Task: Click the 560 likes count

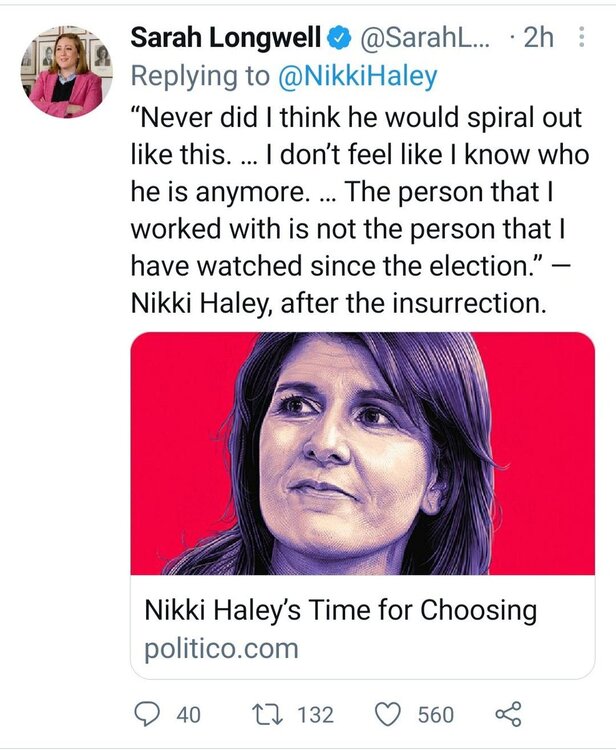Action: coord(436,715)
